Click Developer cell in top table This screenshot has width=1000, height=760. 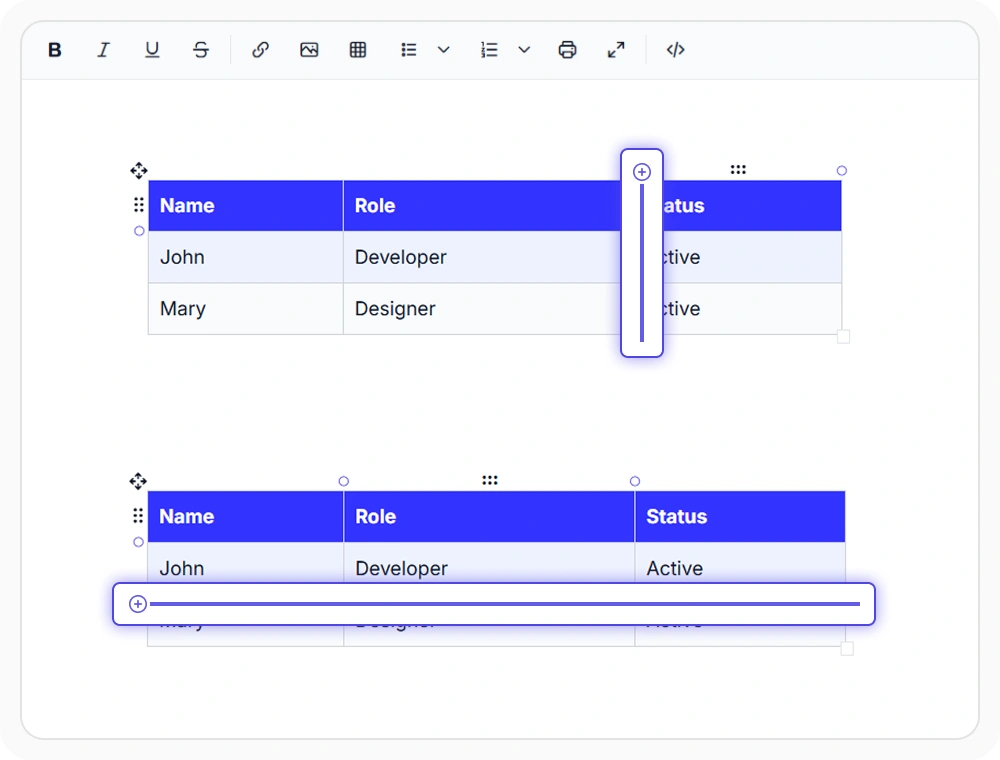pyautogui.click(x=482, y=257)
